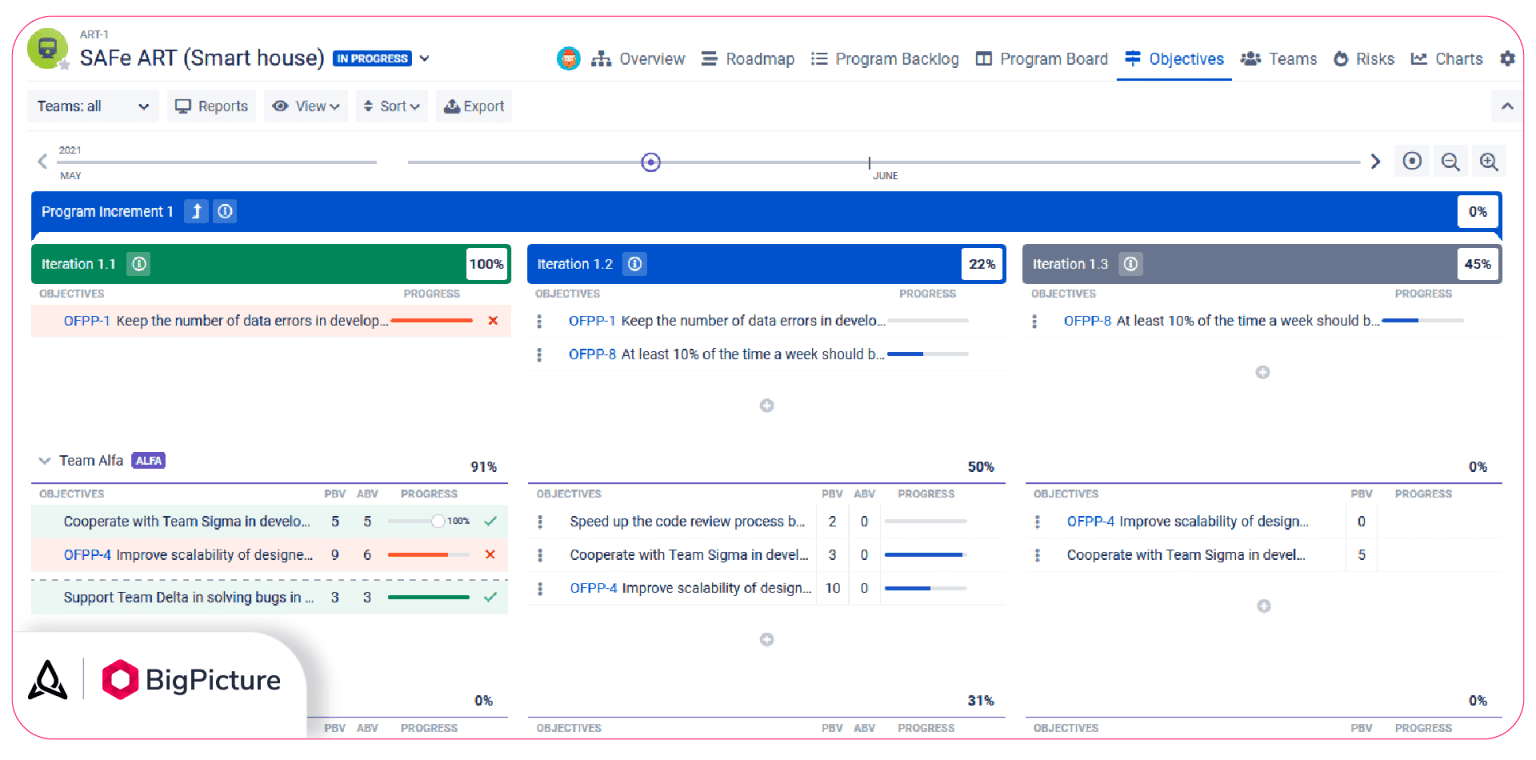Click ABV value 6 on Team Alfa OFPP-4 row

coord(367,554)
